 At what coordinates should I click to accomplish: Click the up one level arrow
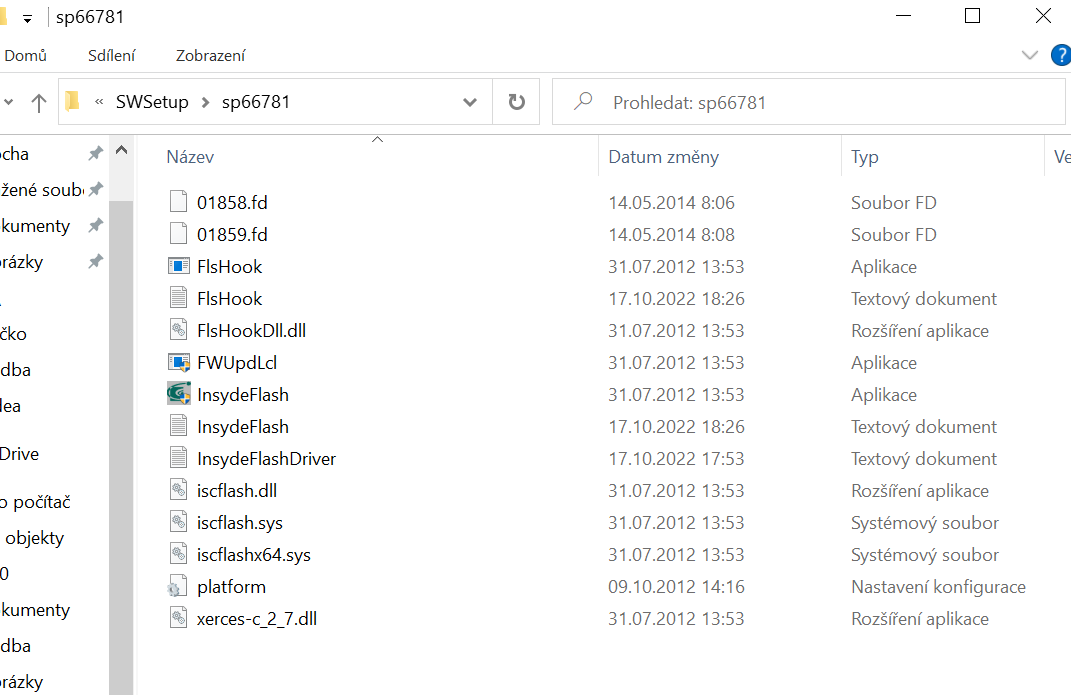point(39,102)
